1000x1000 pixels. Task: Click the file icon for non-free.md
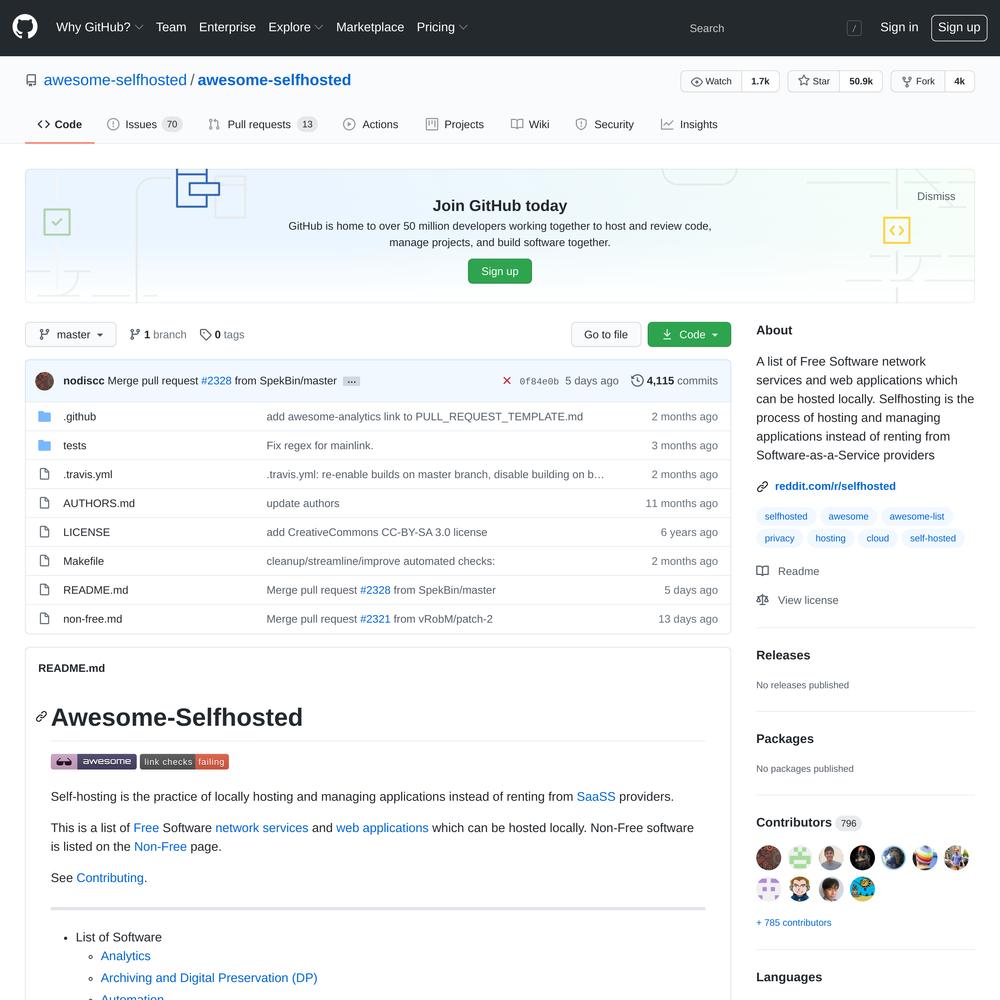click(x=45, y=619)
